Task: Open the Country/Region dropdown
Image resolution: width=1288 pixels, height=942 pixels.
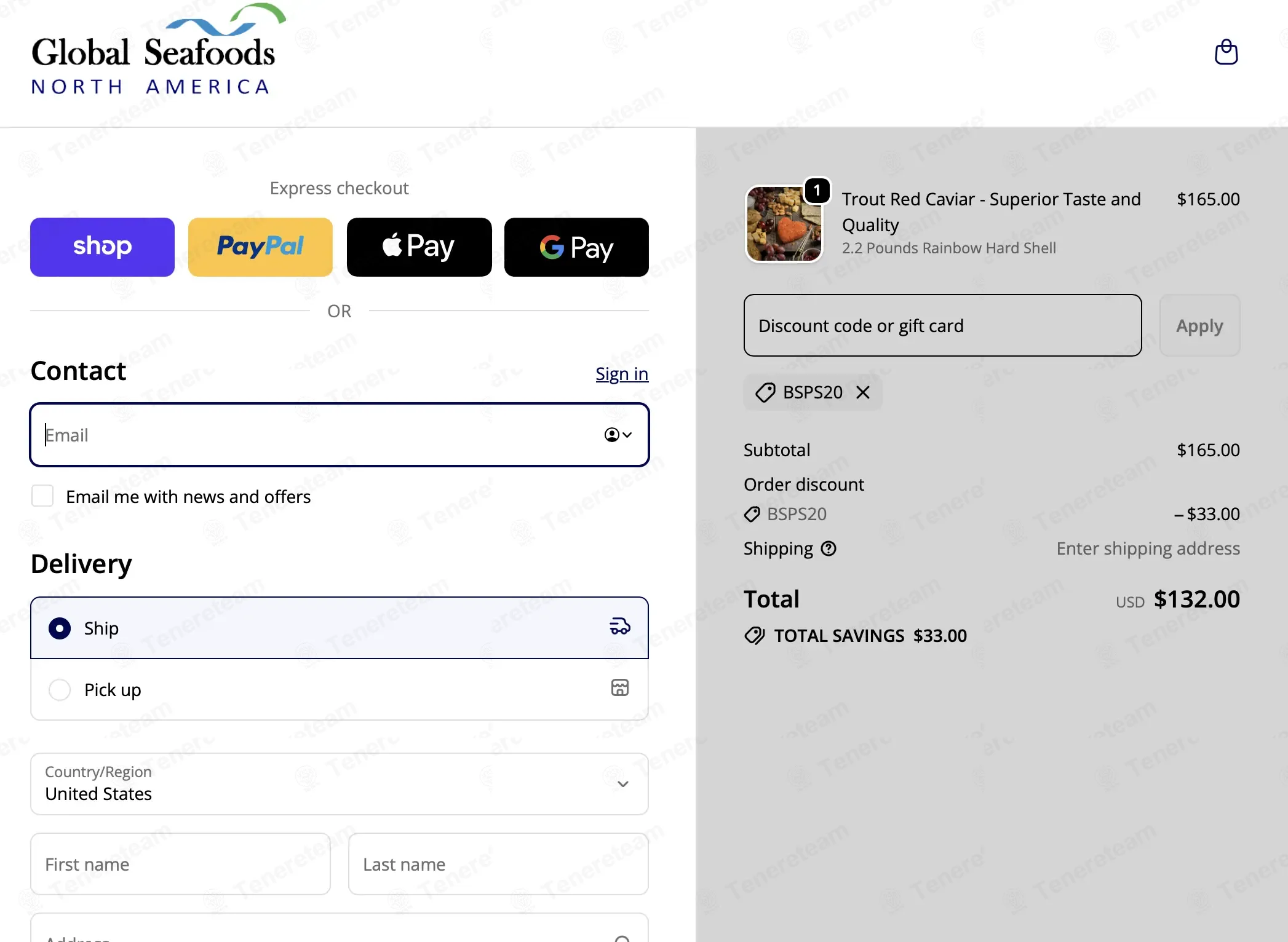Action: pyautogui.click(x=340, y=784)
